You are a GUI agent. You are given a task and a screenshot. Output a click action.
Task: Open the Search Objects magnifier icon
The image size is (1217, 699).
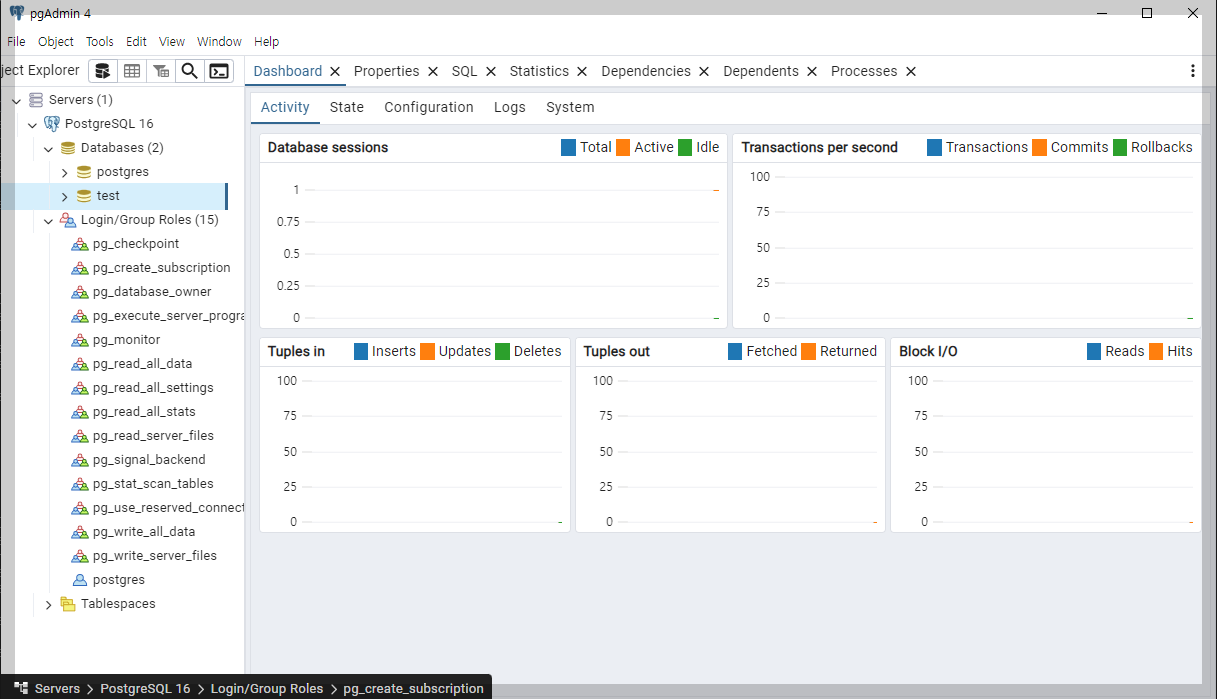click(189, 71)
